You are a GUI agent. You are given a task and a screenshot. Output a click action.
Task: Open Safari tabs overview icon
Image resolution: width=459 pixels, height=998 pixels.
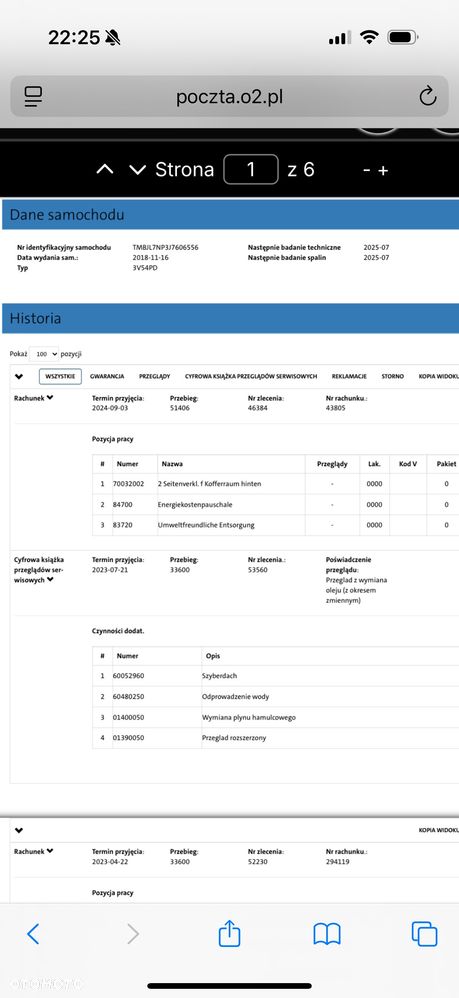click(x=425, y=934)
